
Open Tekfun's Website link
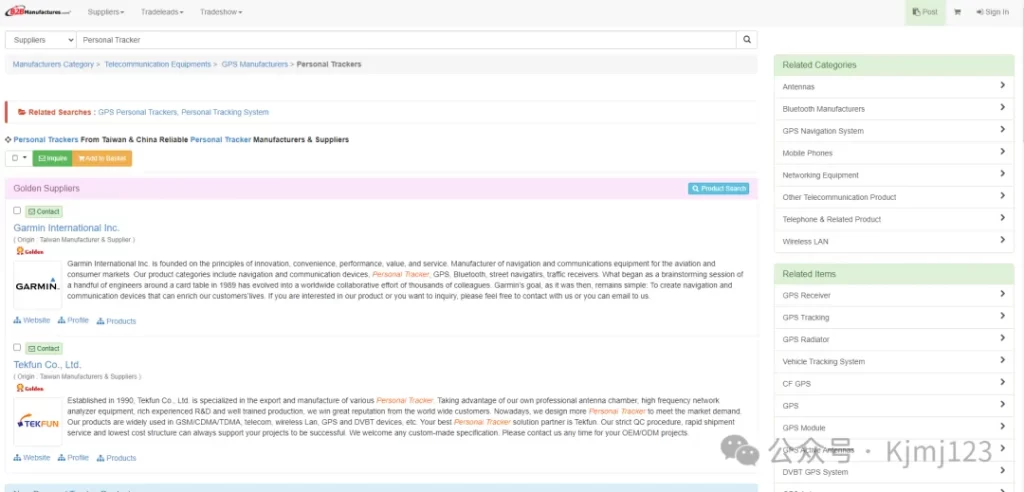pyautogui.click(x=32, y=457)
